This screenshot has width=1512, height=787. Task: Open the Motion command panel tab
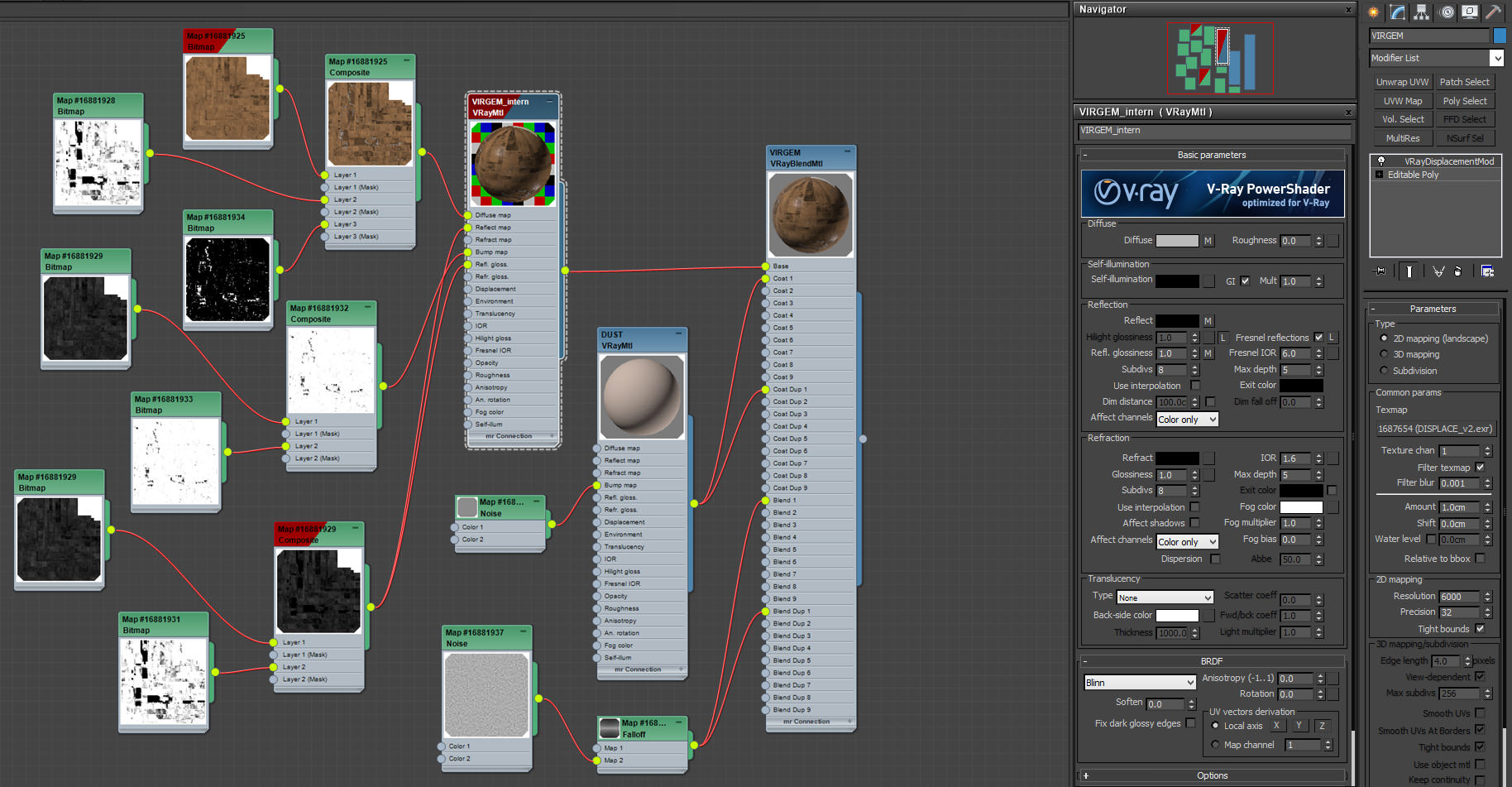pyautogui.click(x=1446, y=12)
